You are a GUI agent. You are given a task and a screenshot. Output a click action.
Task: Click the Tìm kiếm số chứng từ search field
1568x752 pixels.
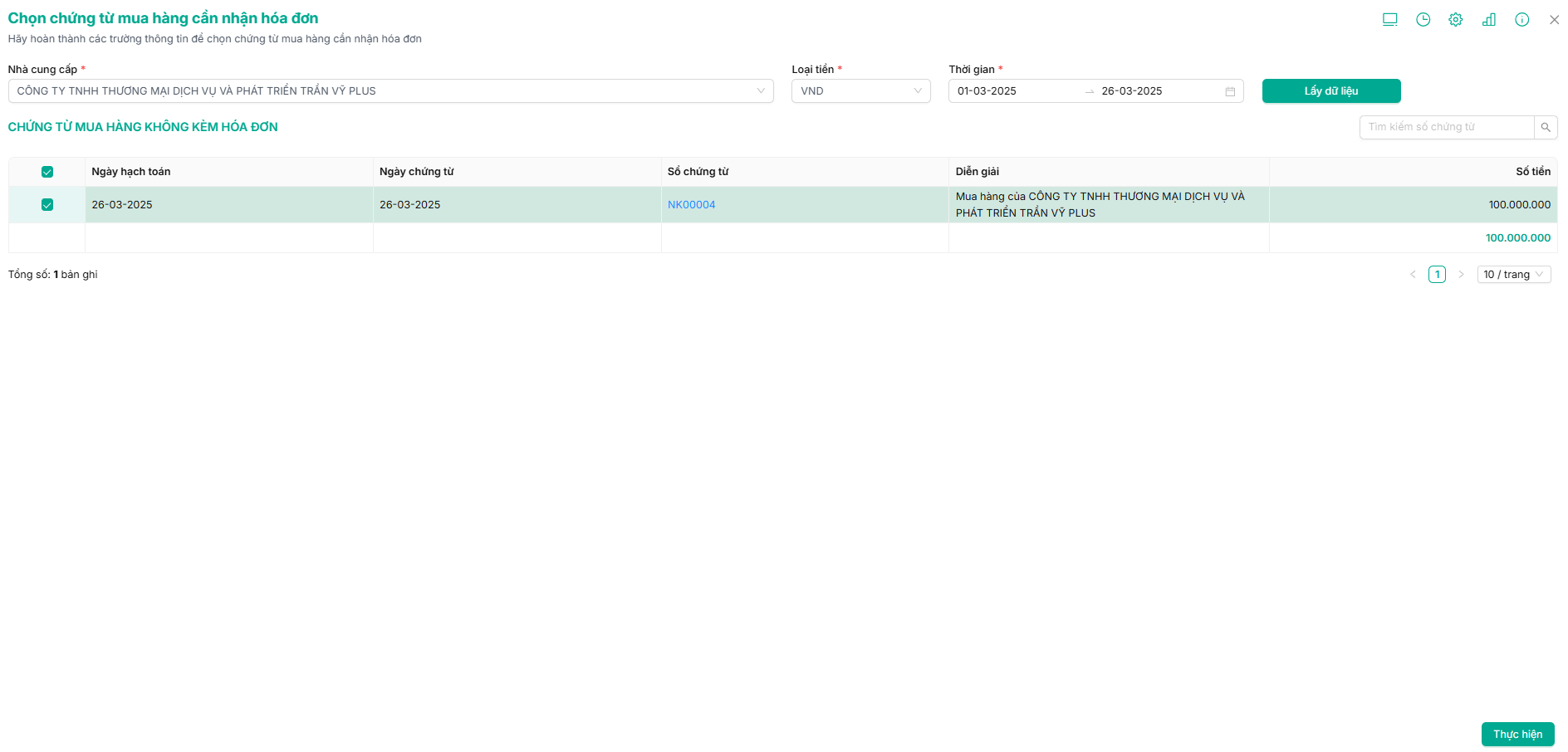pyautogui.click(x=1446, y=128)
